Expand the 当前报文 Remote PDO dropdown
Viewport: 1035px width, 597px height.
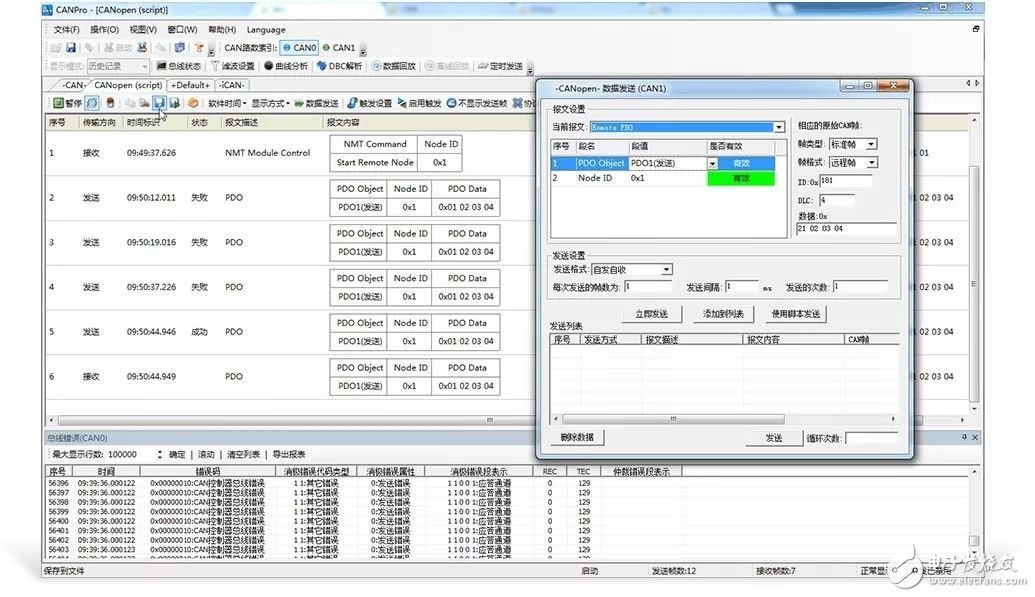(x=779, y=127)
